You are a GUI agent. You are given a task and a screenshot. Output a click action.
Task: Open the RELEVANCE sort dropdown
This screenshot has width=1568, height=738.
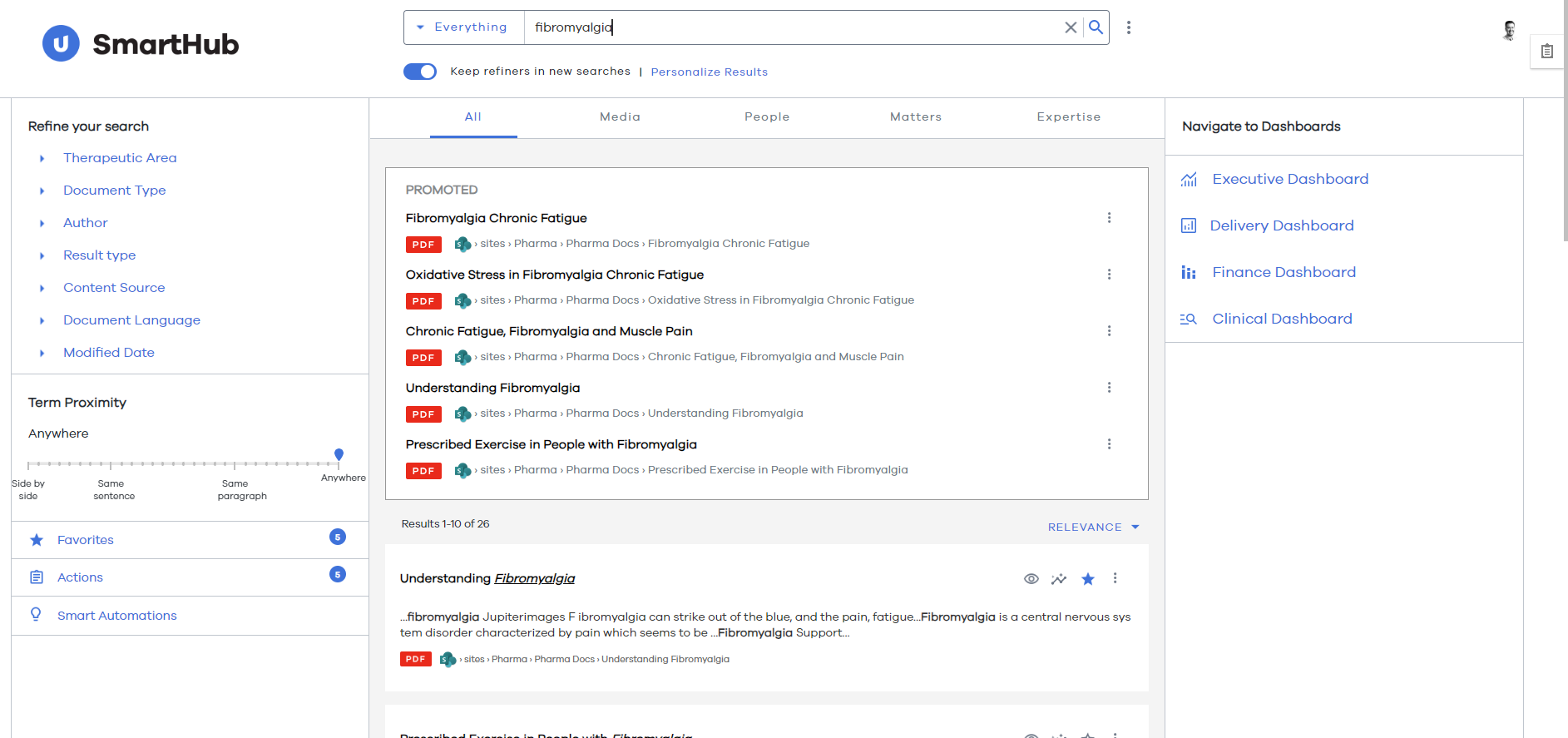tap(1093, 527)
